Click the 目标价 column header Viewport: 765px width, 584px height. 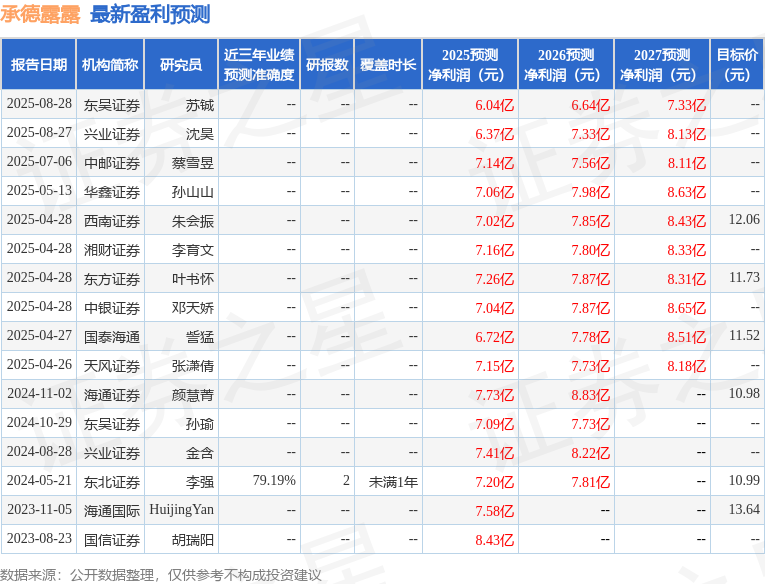737,64
